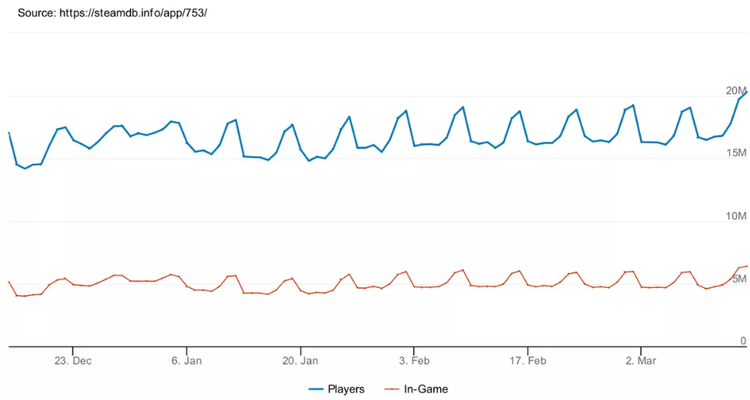Screen dimensions: 750x400
Task: Click the leftmost start of the blue Players line
Action: point(9,133)
